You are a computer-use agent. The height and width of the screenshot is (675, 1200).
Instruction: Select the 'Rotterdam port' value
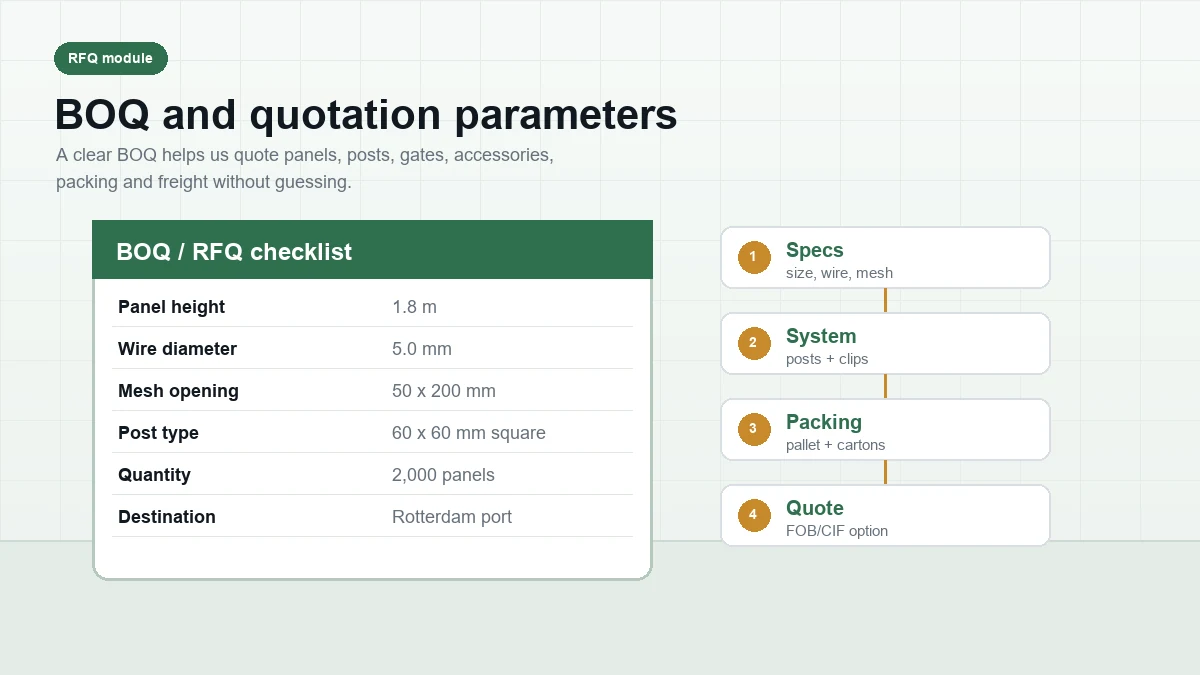pos(451,517)
